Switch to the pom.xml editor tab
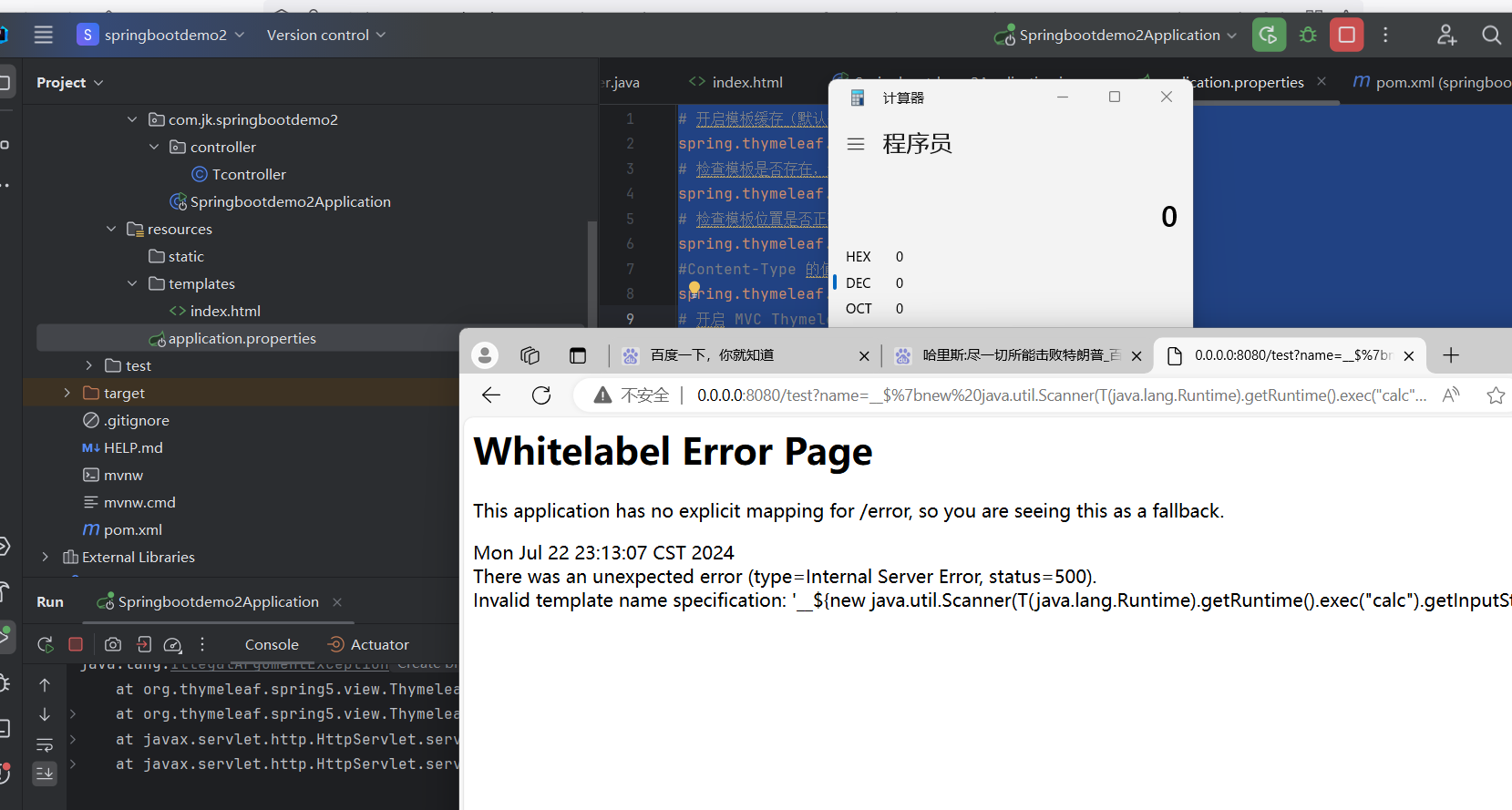Screen dimensions: 1512x810 point(1432,82)
